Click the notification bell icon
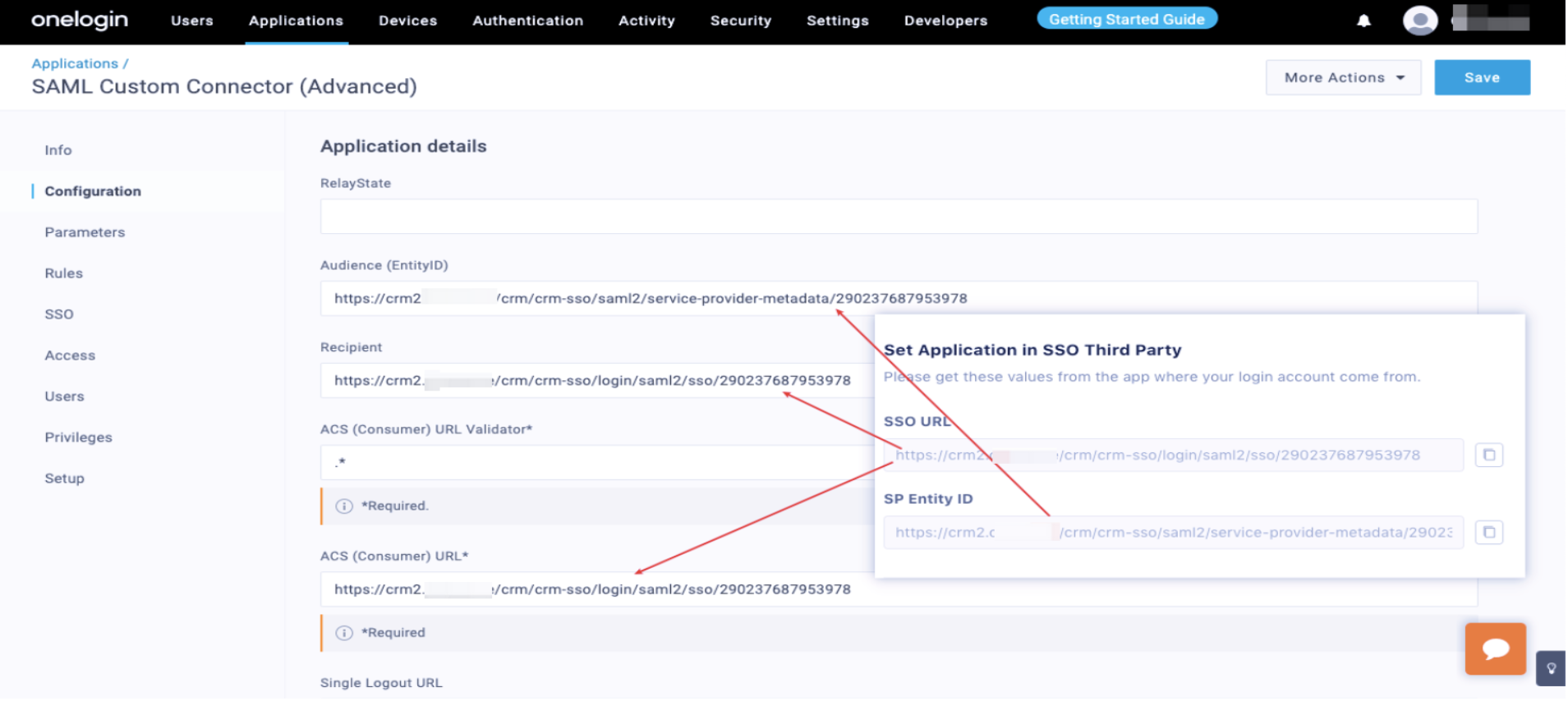Image resolution: width=1568 pixels, height=701 pixels. [1363, 21]
